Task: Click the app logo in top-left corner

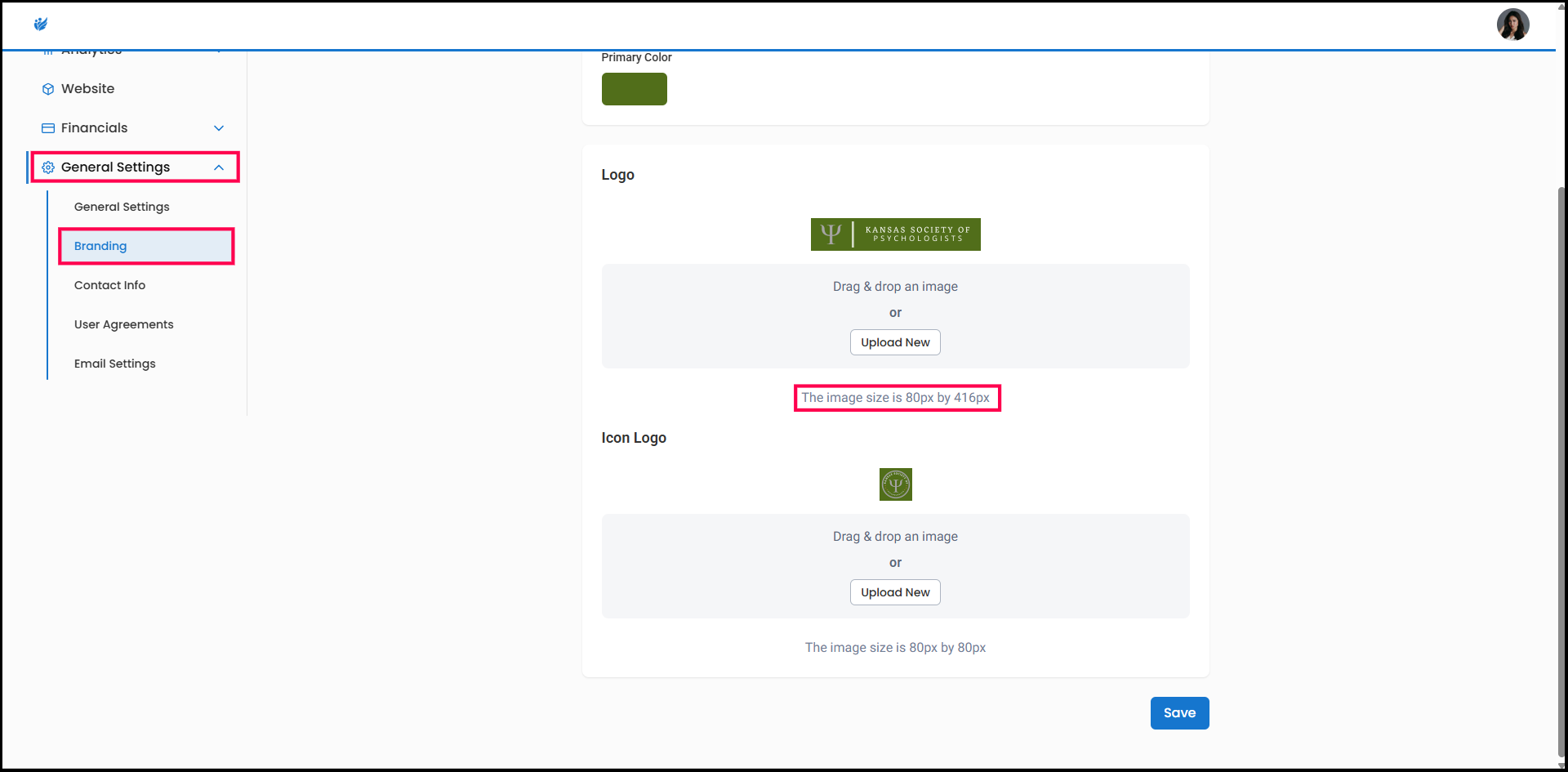Action: tap(41, 25)
